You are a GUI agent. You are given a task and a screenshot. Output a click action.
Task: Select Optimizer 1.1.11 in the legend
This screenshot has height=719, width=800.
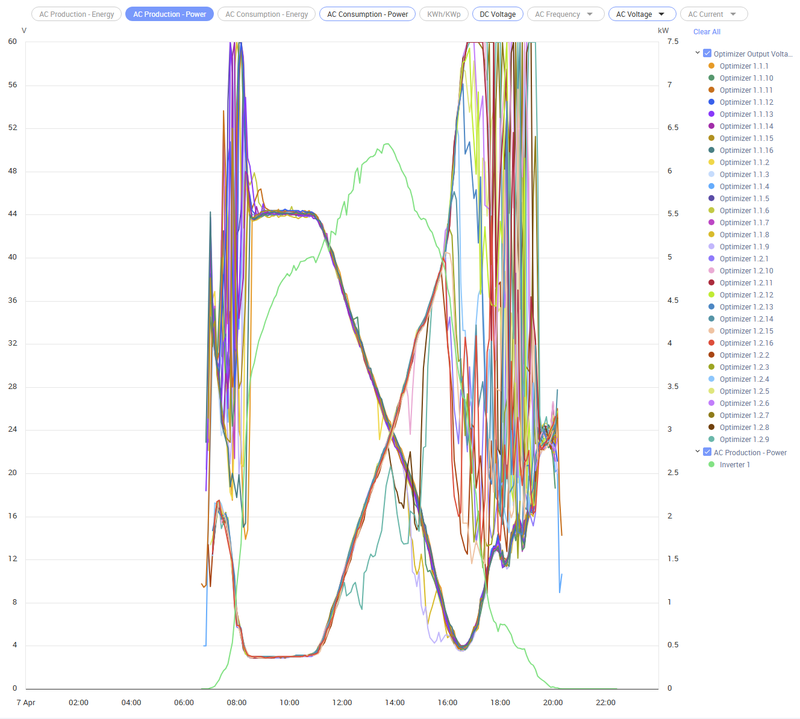tap(746, 90)
